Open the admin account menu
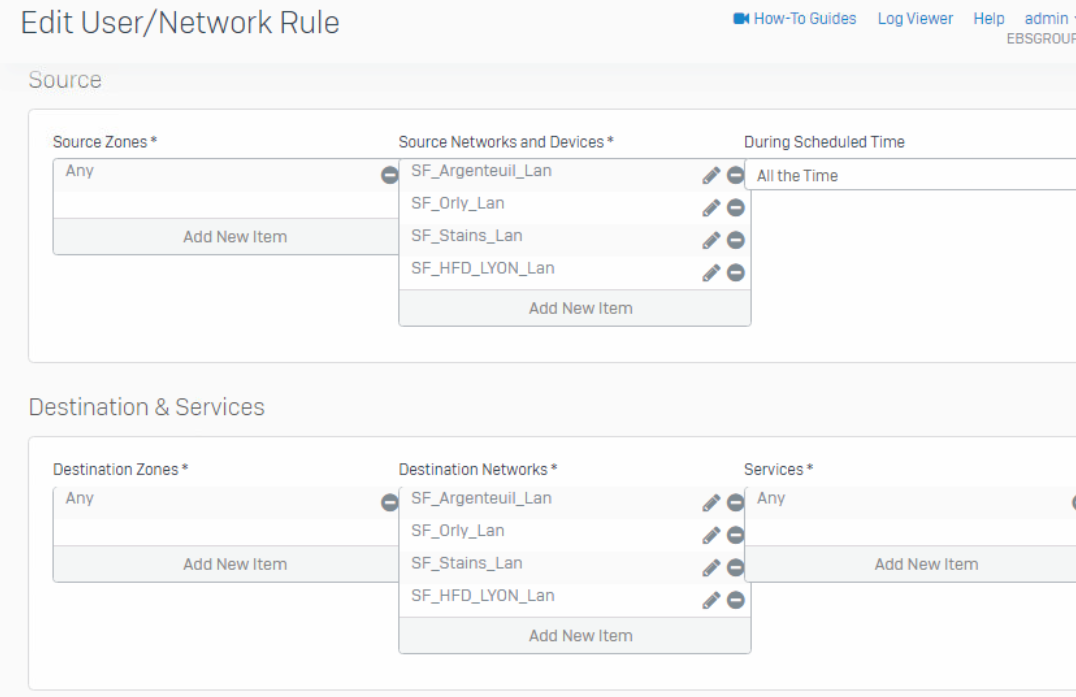Image resolution: width=1076 pixels, height=697 pixels. point(1046,18)
